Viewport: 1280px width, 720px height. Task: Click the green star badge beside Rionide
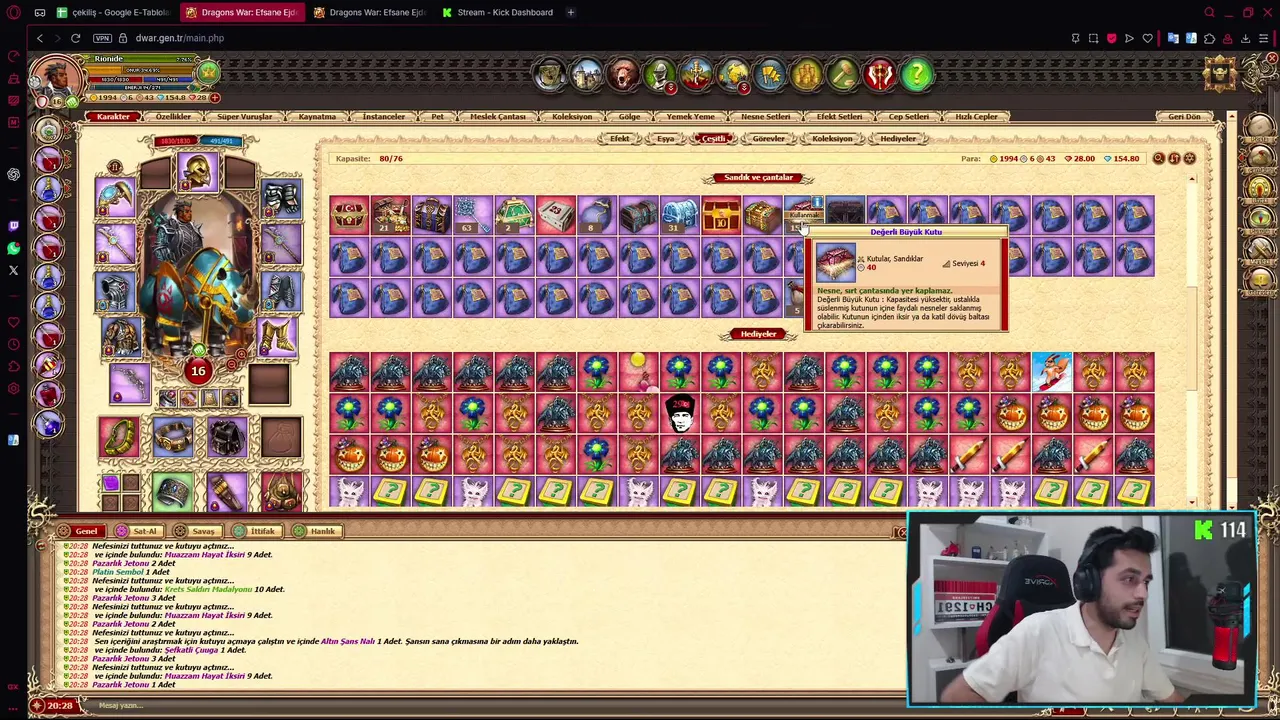click(x=208, y=72)
